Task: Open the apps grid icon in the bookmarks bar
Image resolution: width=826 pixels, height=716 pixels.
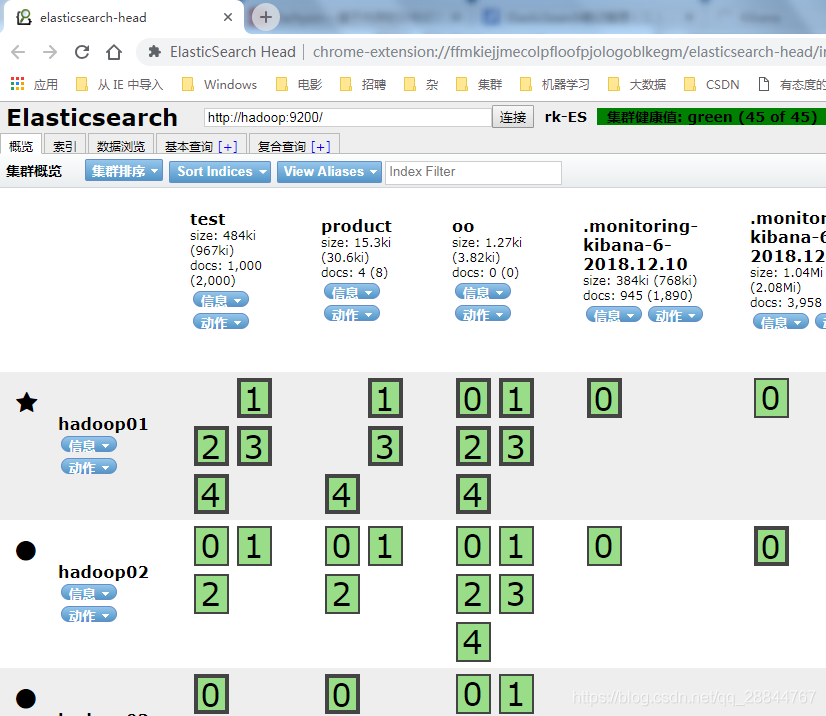Action: point(17,84)
